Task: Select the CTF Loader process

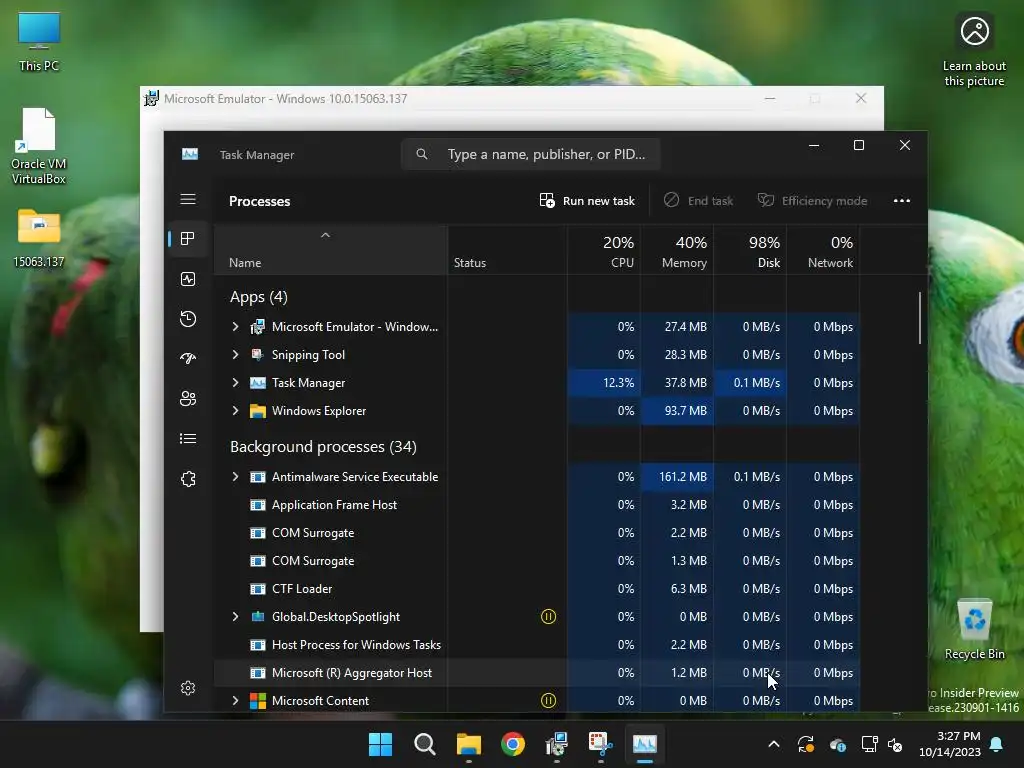Action: 537,588
